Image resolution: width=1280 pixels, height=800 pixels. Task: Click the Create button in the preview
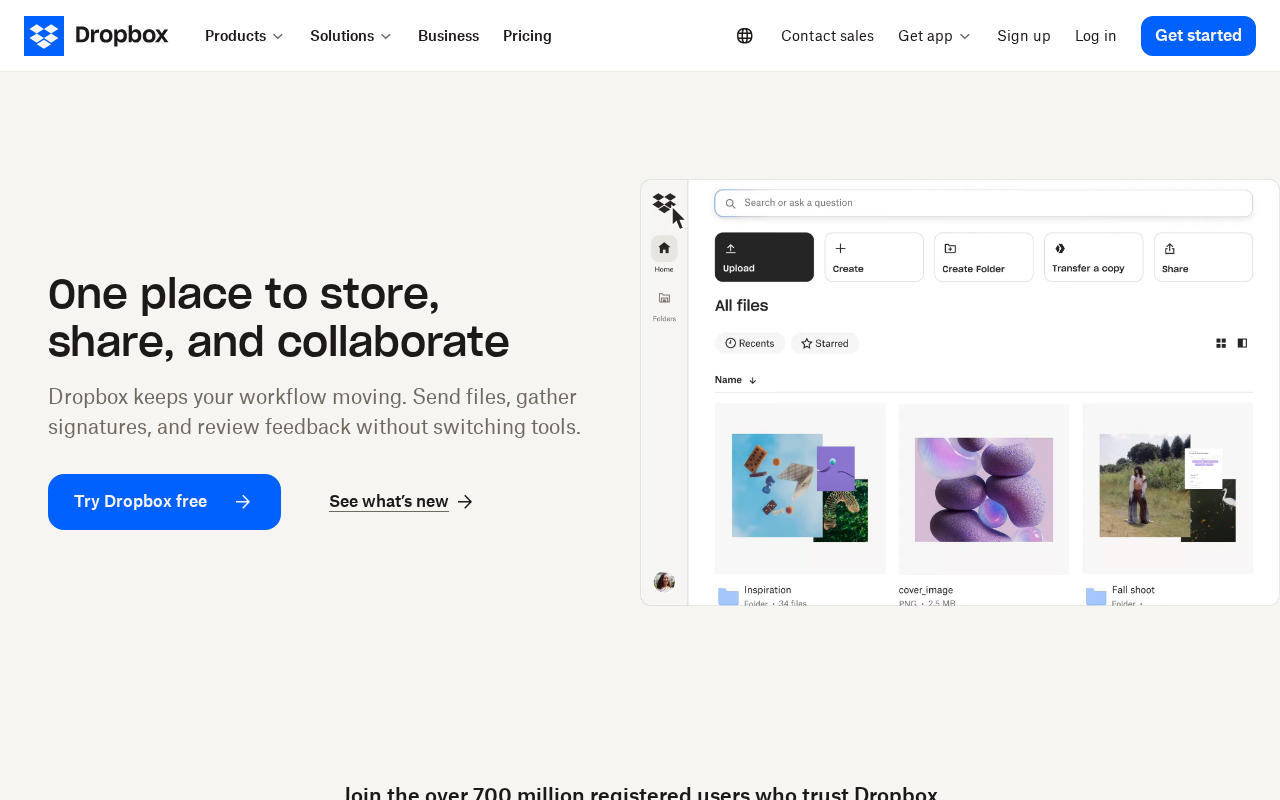pyautogui.click(x=874, y=257)
